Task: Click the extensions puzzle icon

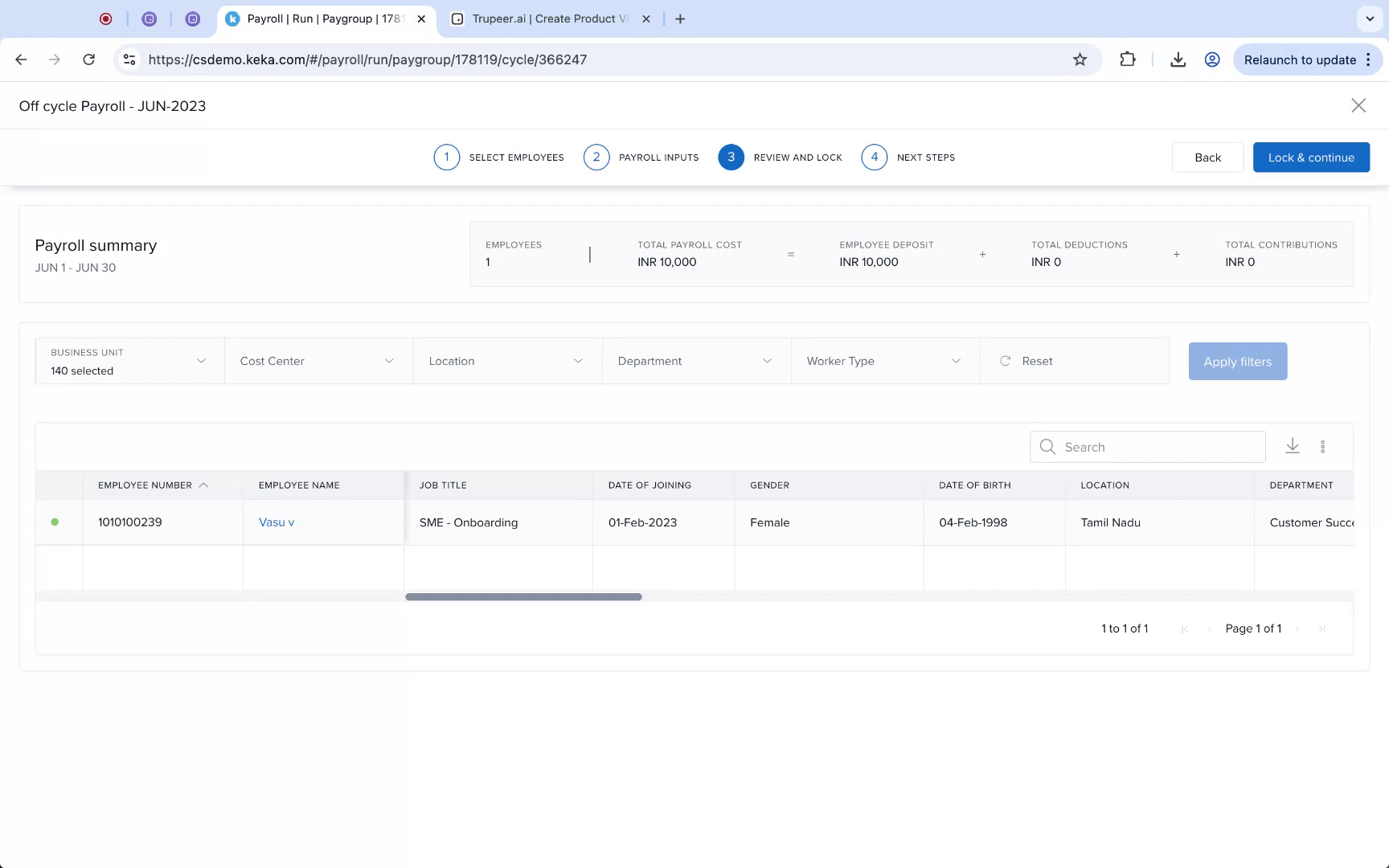Action: tap(1128, 59)
